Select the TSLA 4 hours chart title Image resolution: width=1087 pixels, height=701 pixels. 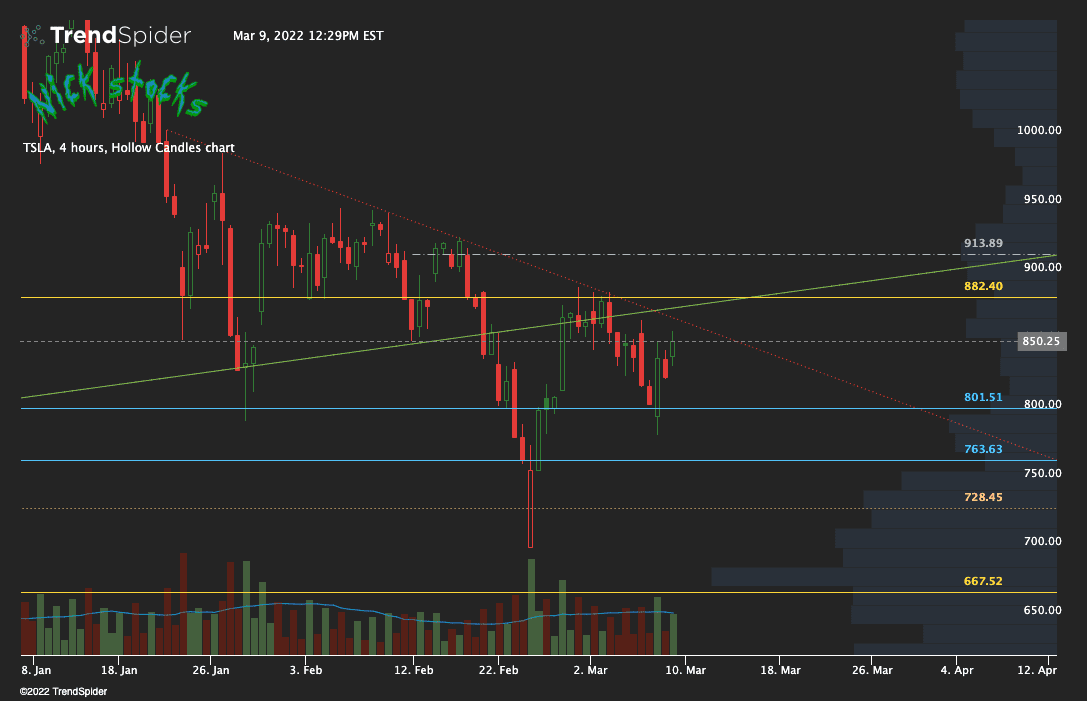click(127, 147)
